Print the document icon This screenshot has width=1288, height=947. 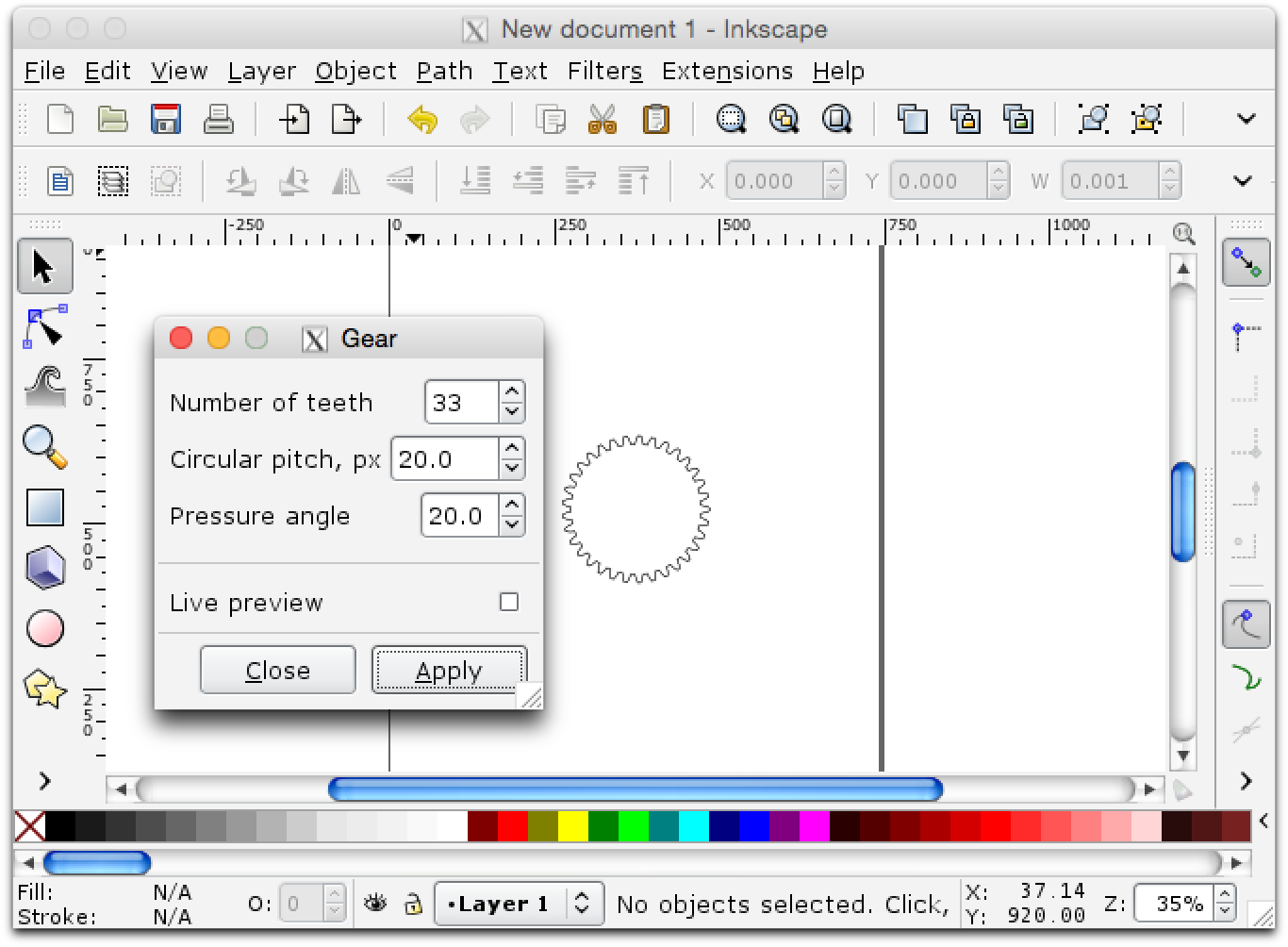[x=219, y=120]
